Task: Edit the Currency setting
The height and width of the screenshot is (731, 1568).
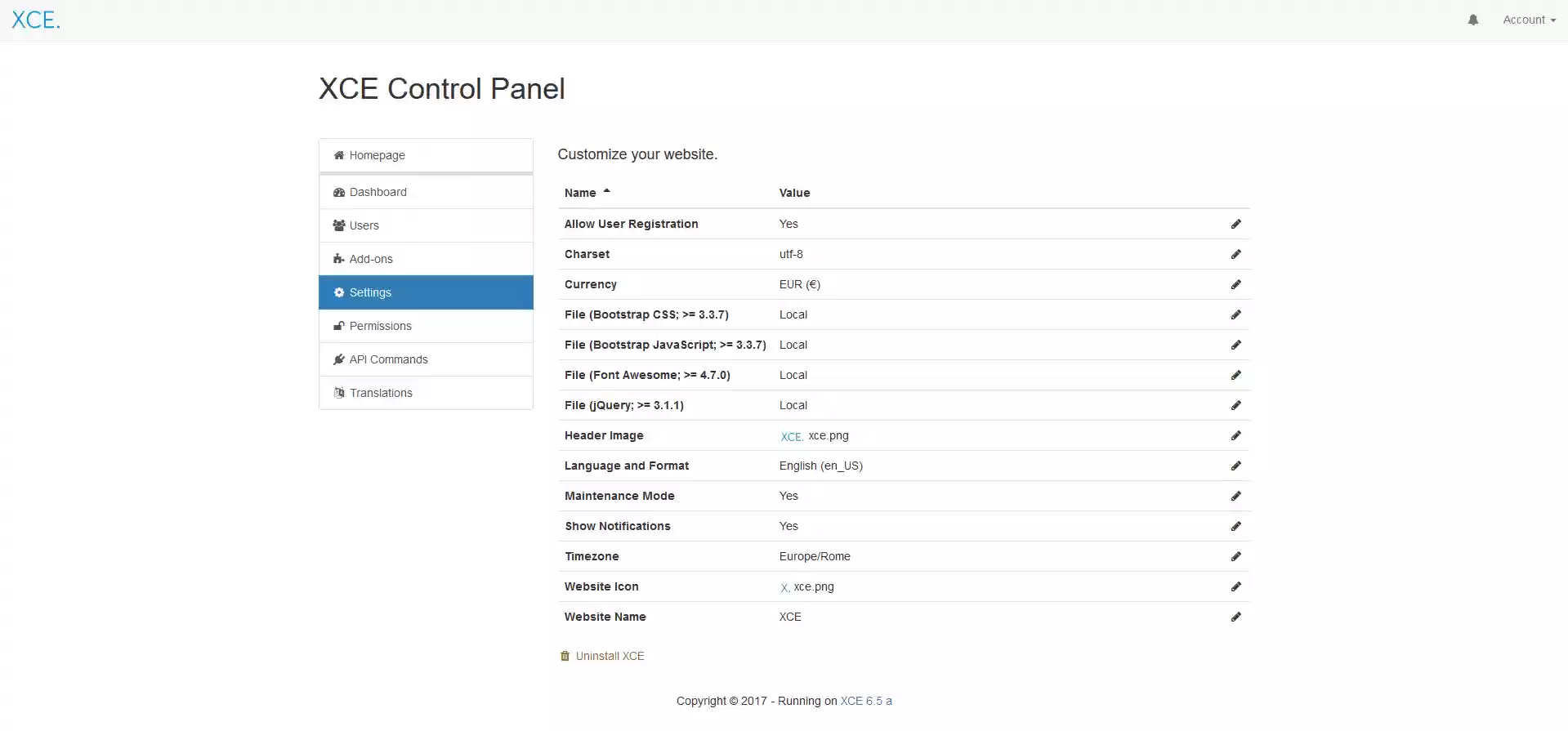Action: click(1235, 284)
